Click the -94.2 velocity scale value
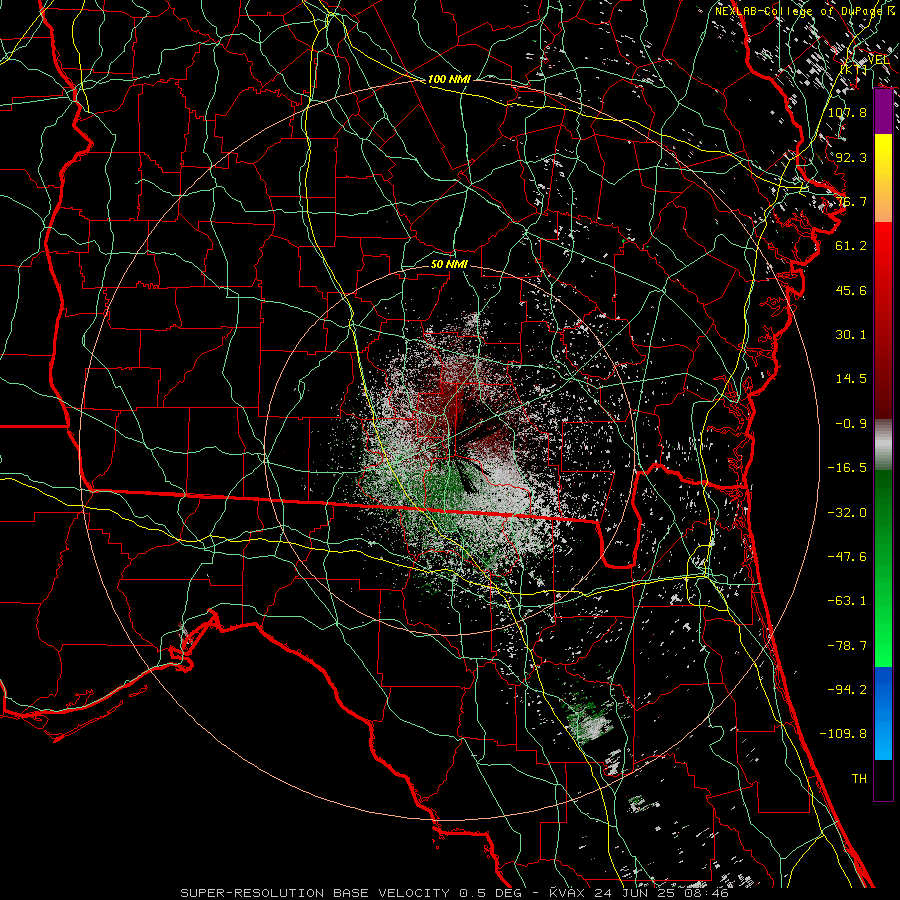 847,689
